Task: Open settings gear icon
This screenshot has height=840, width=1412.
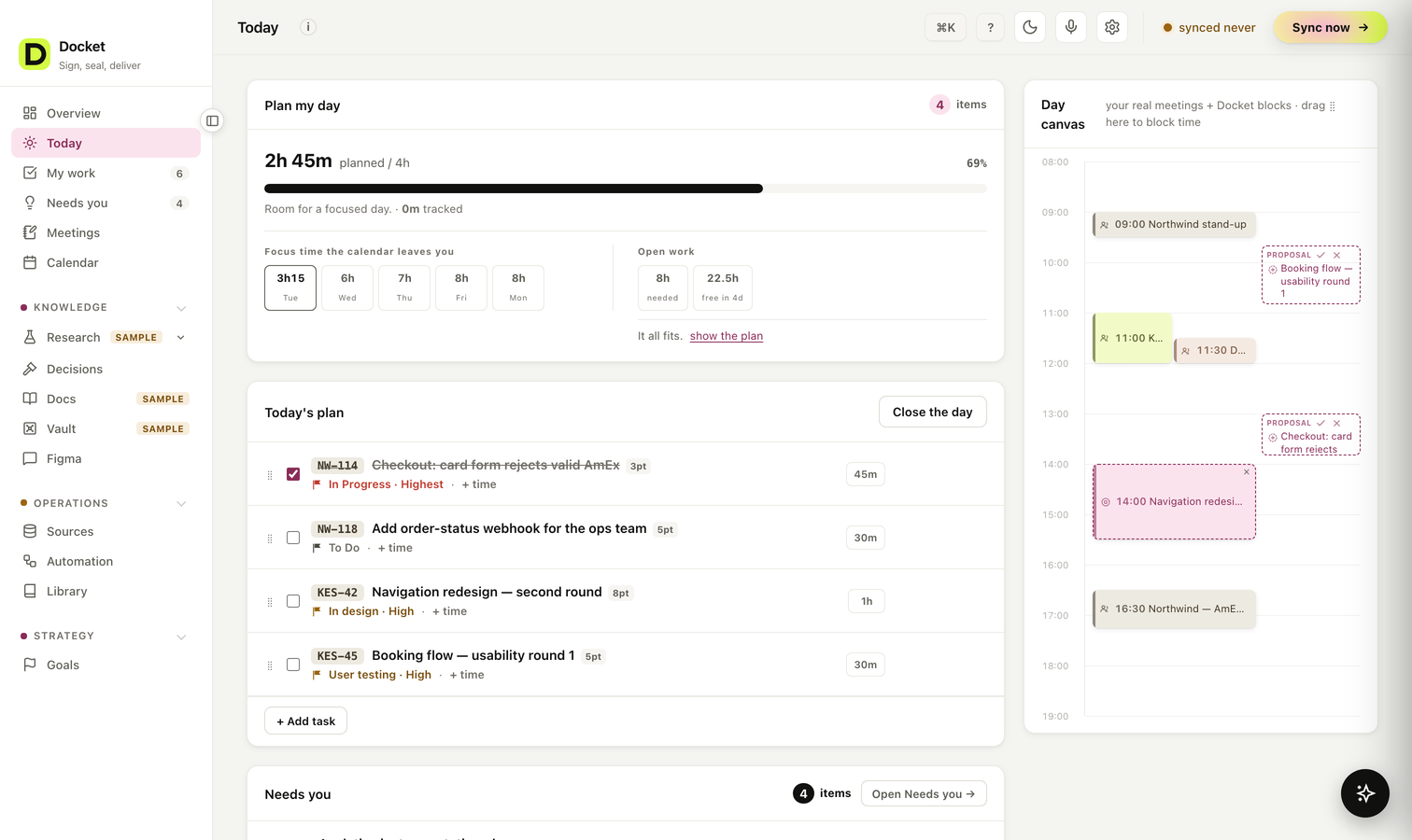Action: (x=1112, y=27)
